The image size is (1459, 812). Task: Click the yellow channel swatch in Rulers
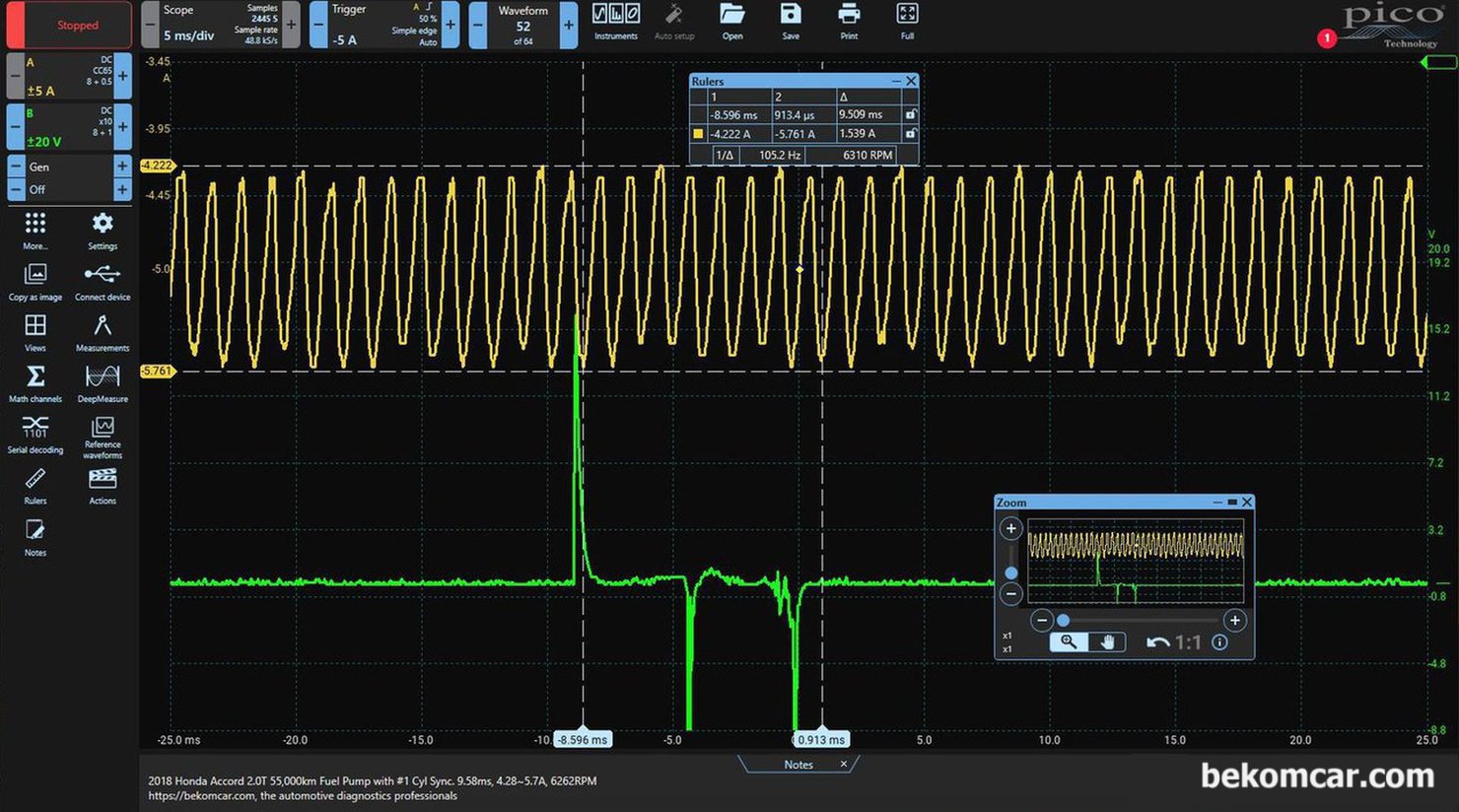(698, 134)
